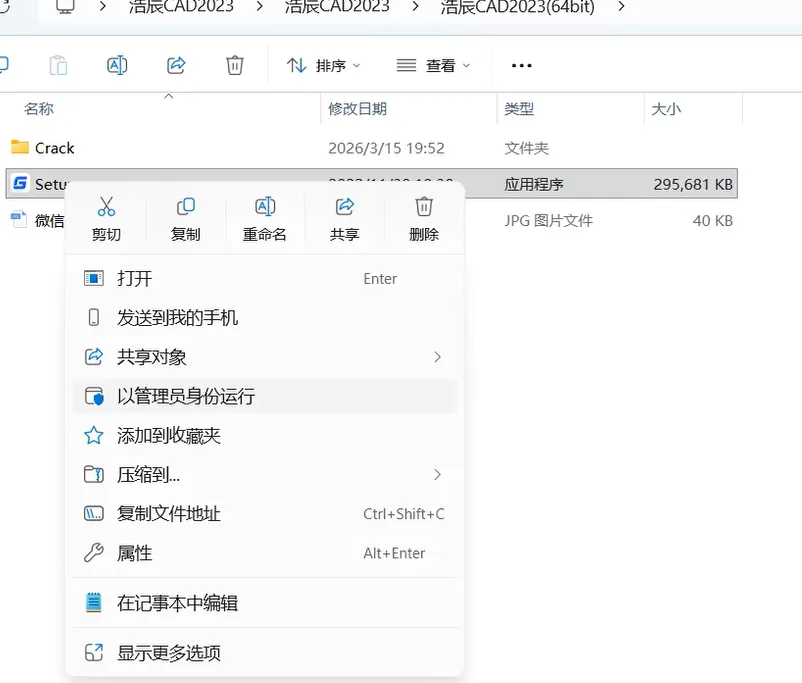Click chevron between the two 浩辰CAD2023 breadcrumbs
This screenshot has width=802, height=683.
259,6
